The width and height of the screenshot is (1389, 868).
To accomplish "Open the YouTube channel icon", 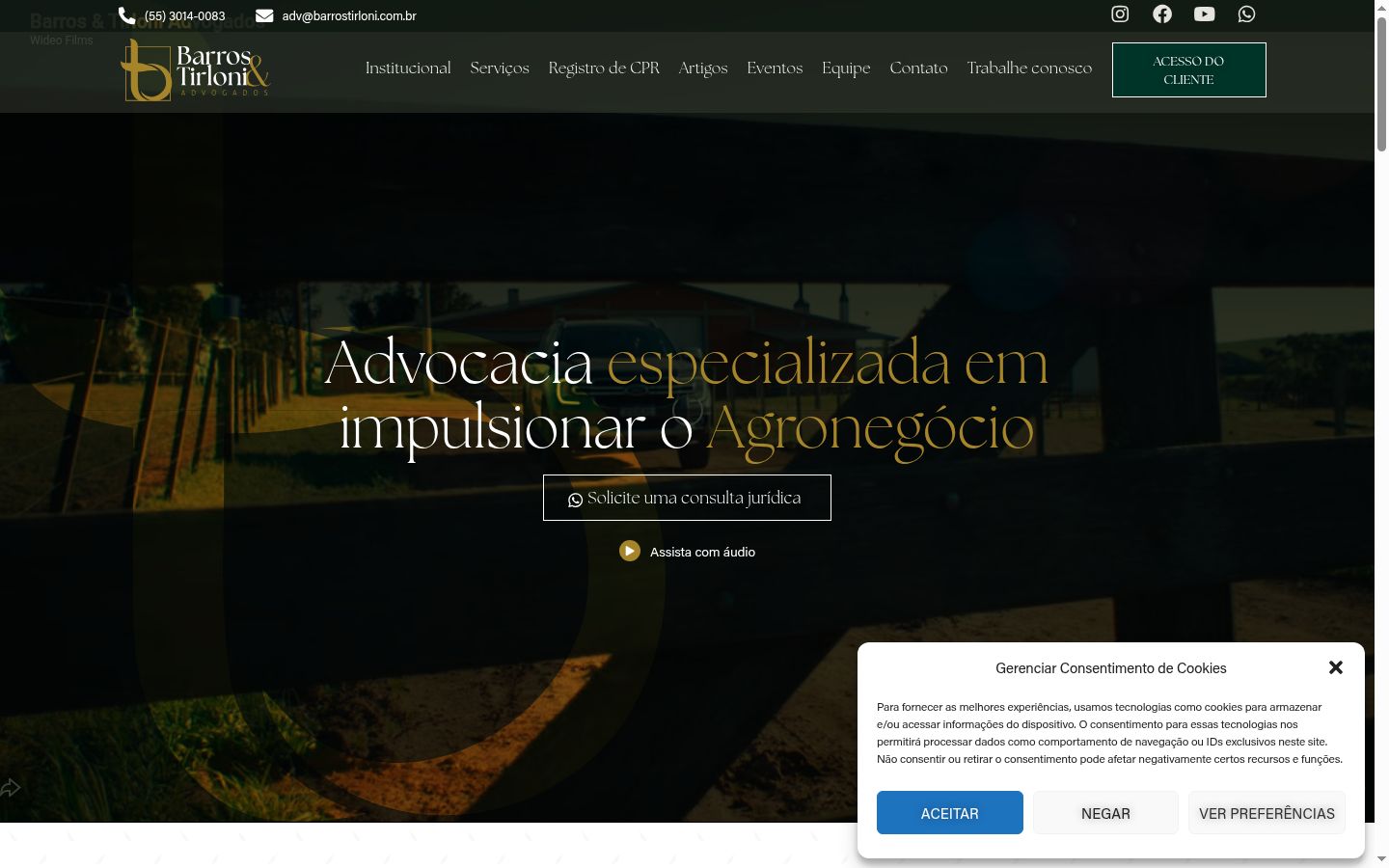I will [1204, 14].
